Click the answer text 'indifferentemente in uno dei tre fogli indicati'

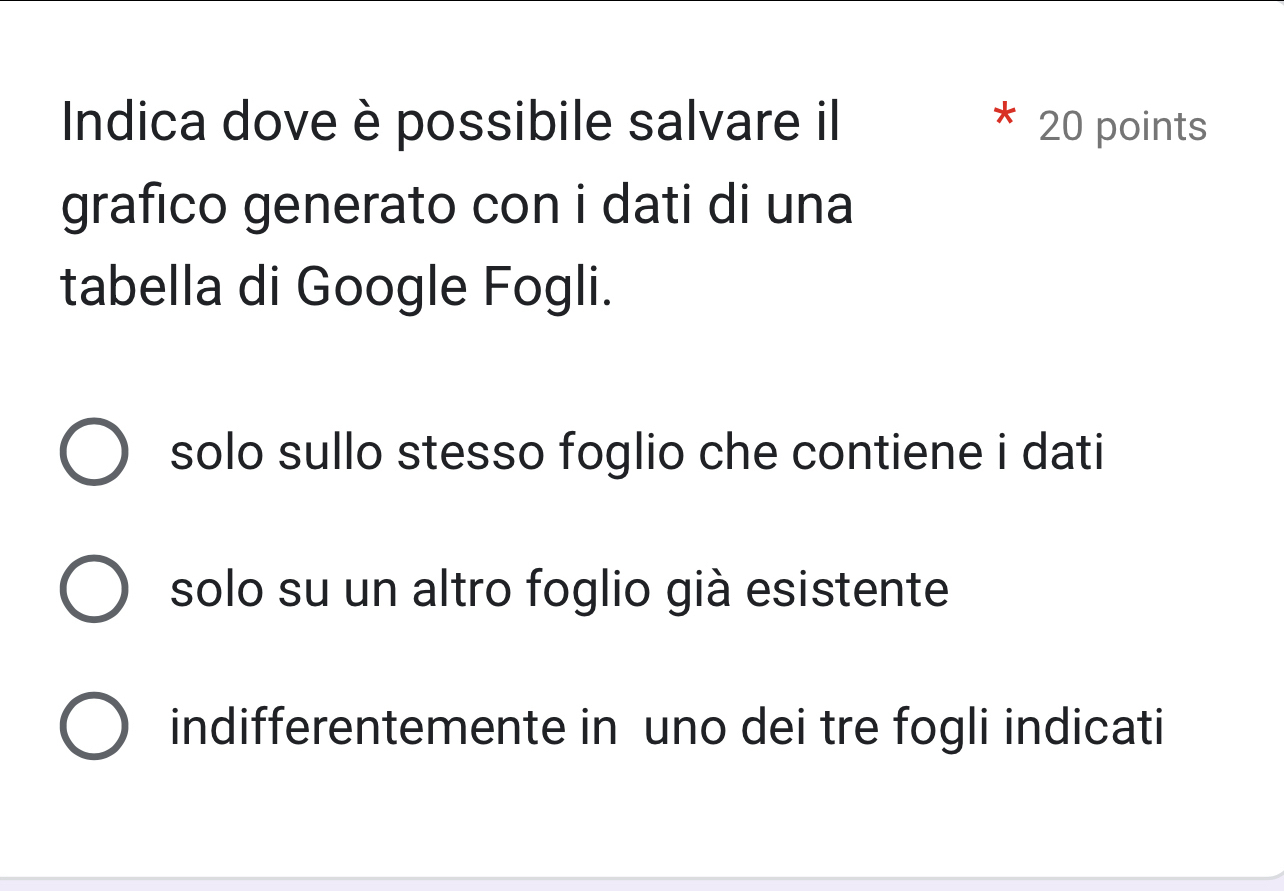(x=667, y=726)
